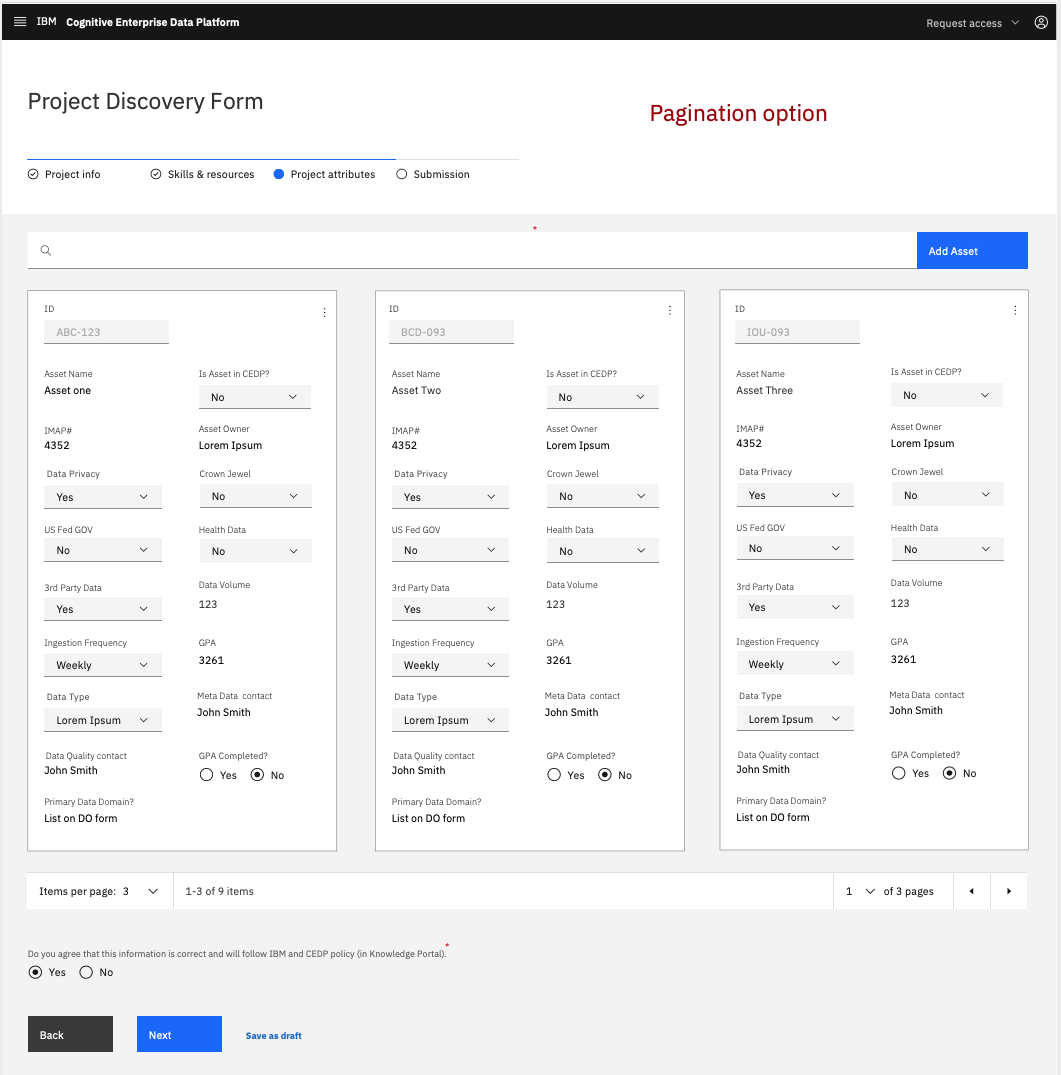Viewport: 1061px width, 1075px height.
Task: Open overflow menu on IOU-093 asset card
Action: point(1015,311)
